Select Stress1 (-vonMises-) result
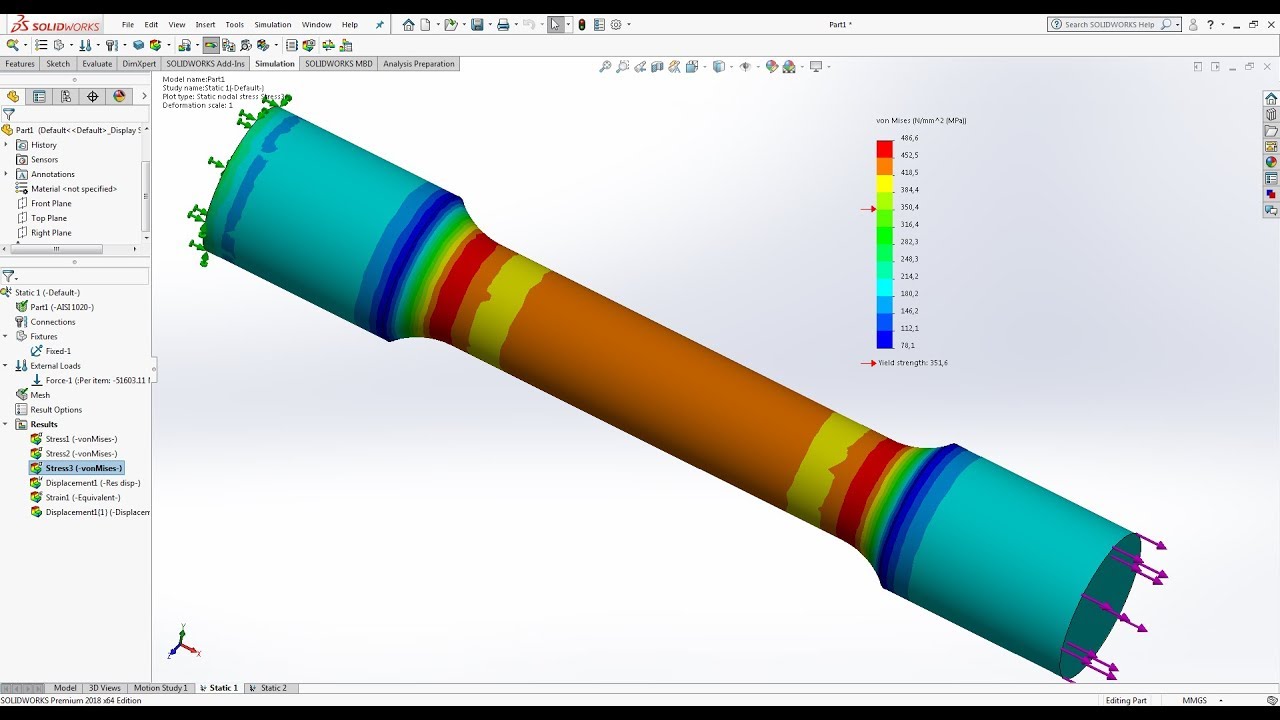 [x=81, y=439]
